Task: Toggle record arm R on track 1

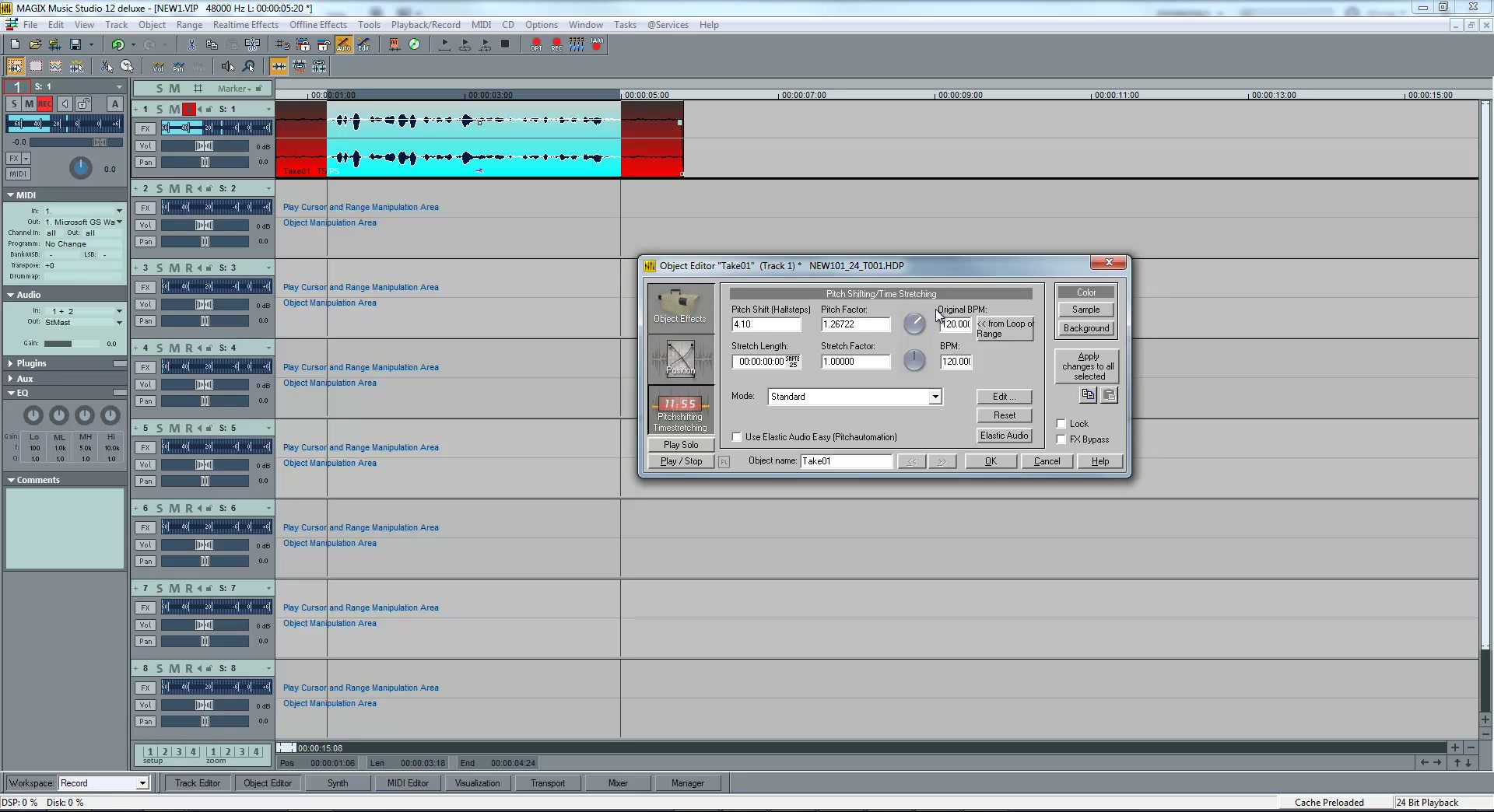Action: 188,109
